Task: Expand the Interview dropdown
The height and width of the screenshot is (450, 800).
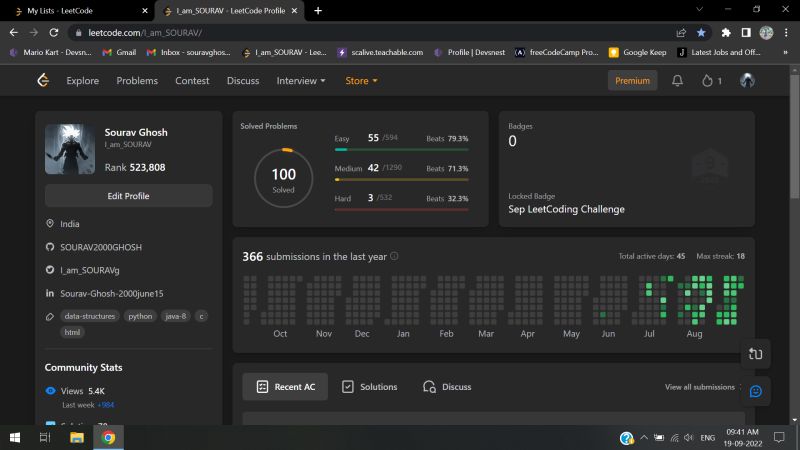Action: point(301,81)
